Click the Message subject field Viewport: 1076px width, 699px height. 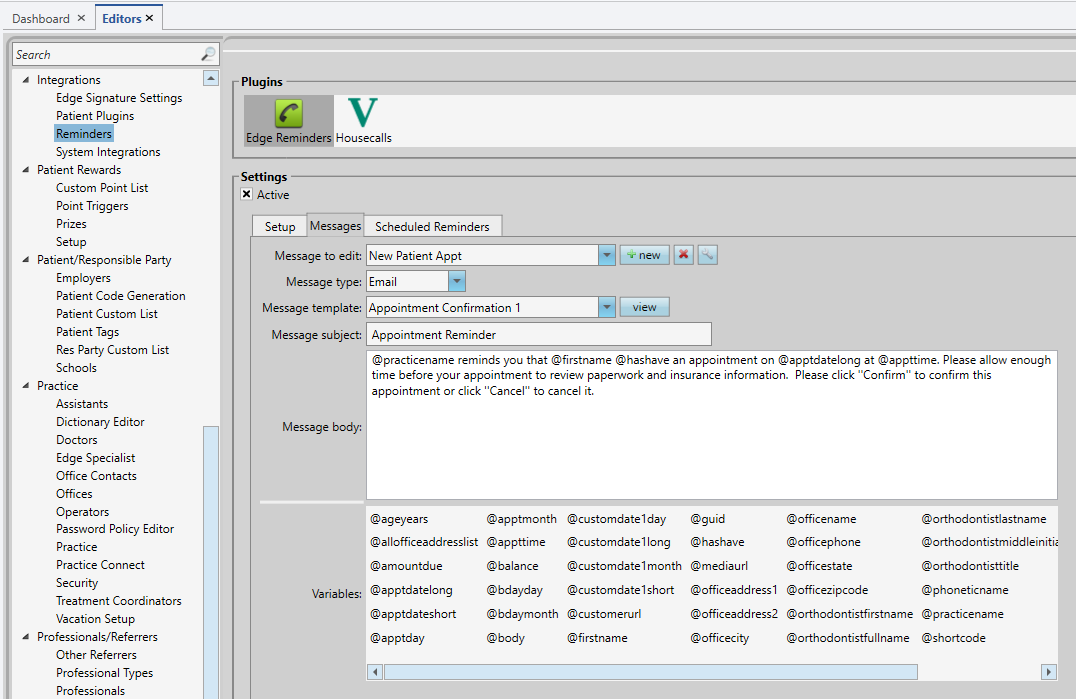pyautogui.click(x=539, y=335)
